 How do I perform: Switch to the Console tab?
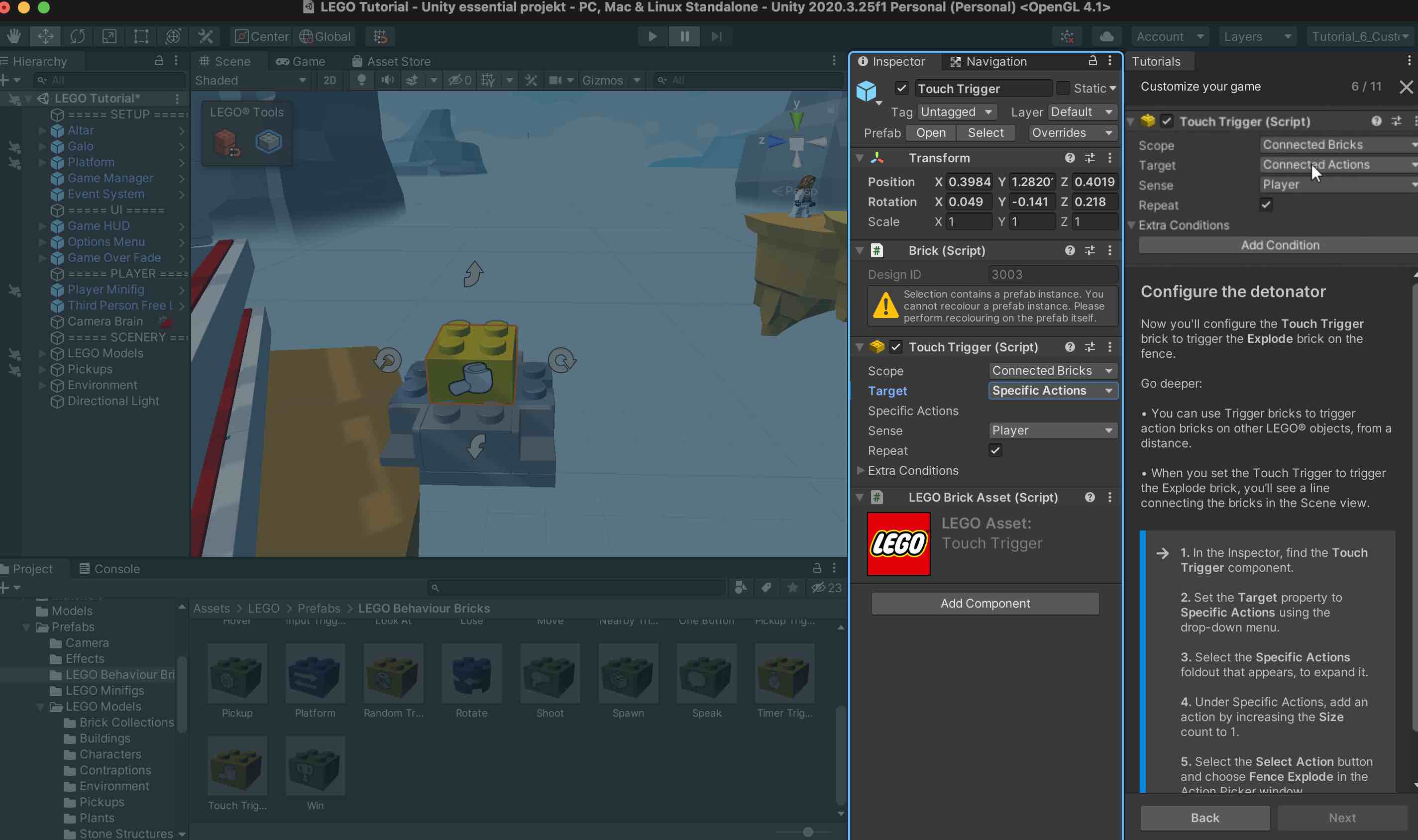pos(109,568)
